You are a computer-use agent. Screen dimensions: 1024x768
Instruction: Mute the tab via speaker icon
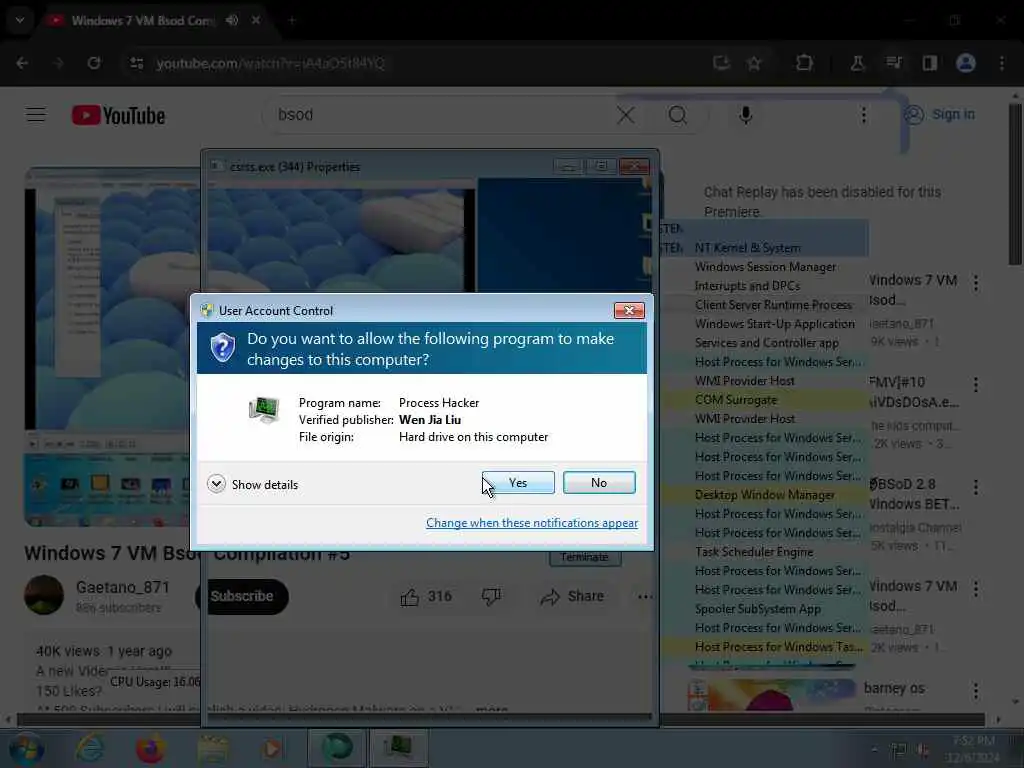pyautogui.click(x=232, y=20)
